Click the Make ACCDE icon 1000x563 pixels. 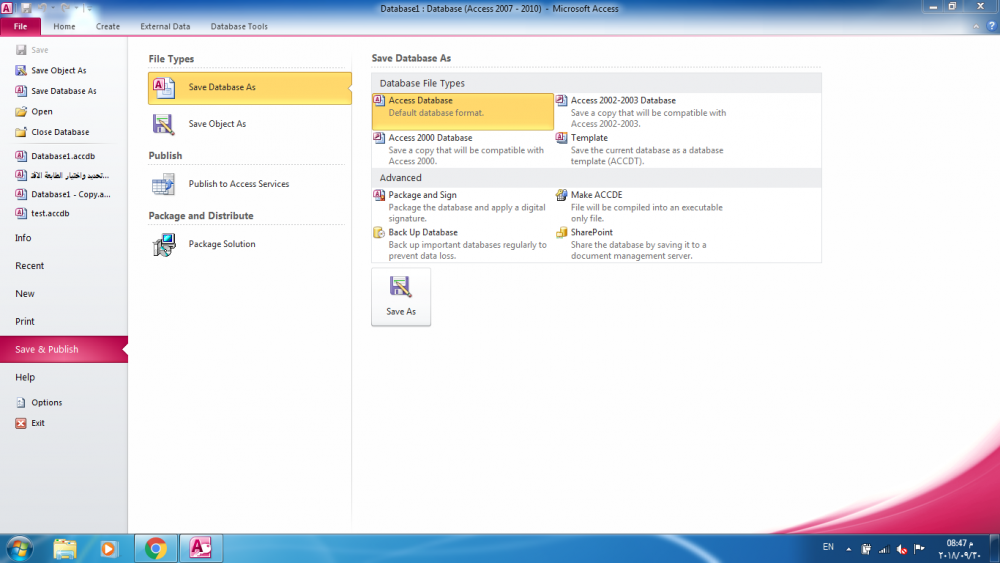point(561,195)
